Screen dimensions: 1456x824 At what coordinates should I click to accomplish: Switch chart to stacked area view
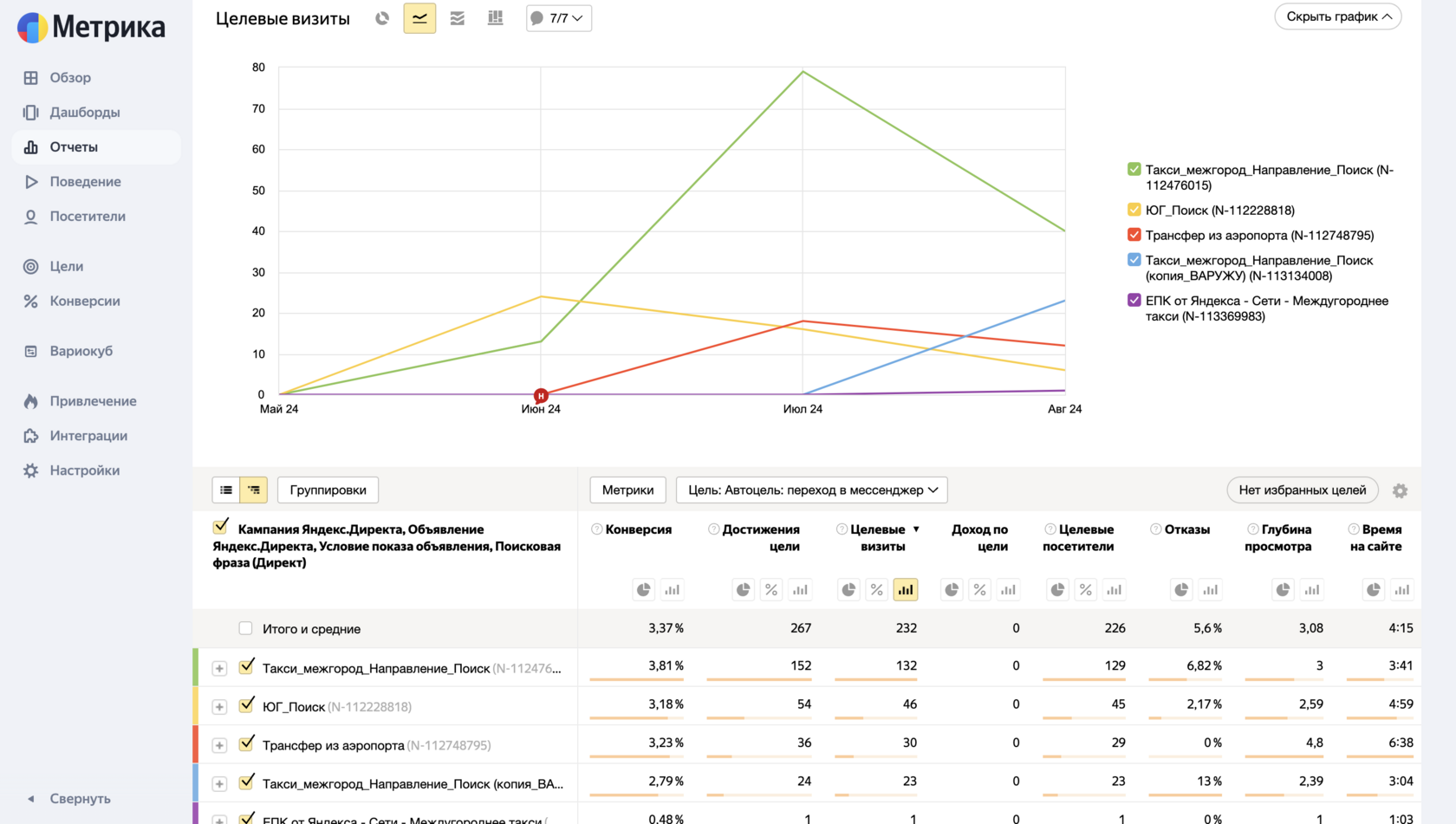click(458, 18)
